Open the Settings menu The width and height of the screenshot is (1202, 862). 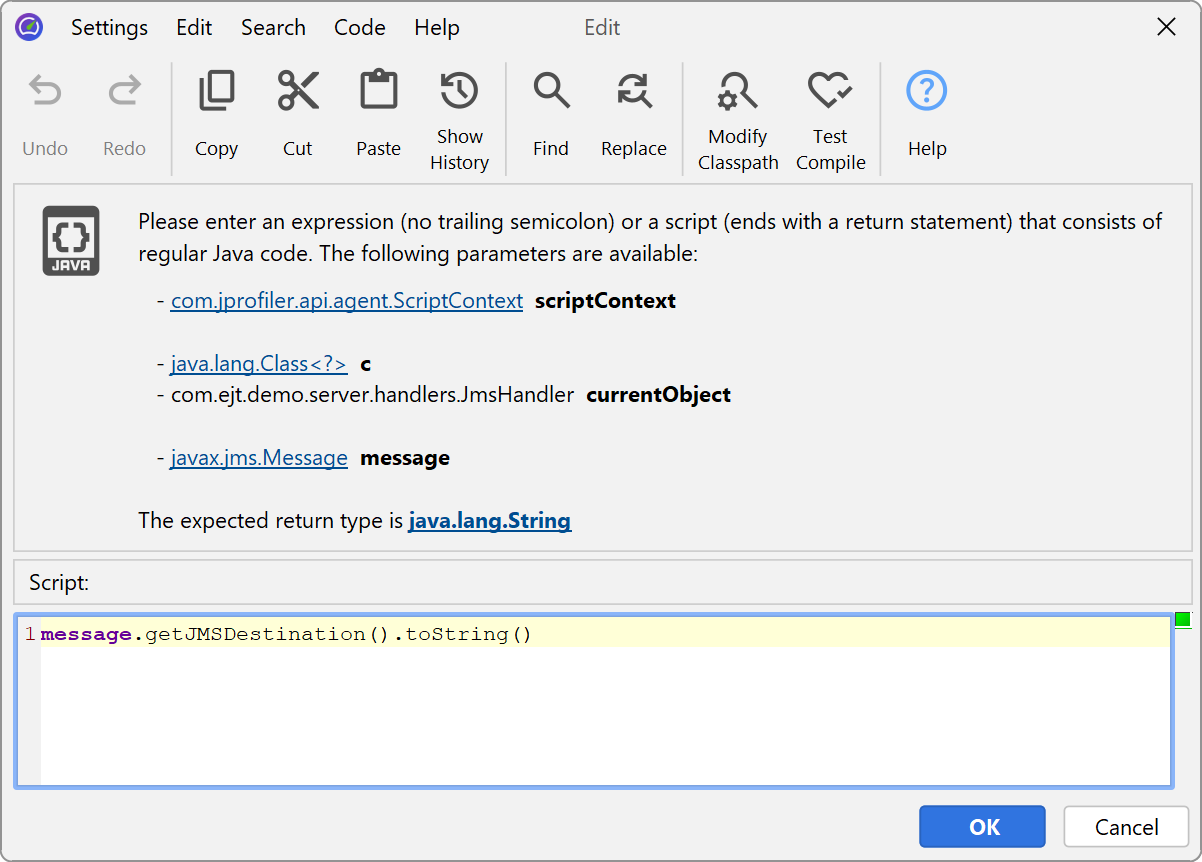[109, 28]
